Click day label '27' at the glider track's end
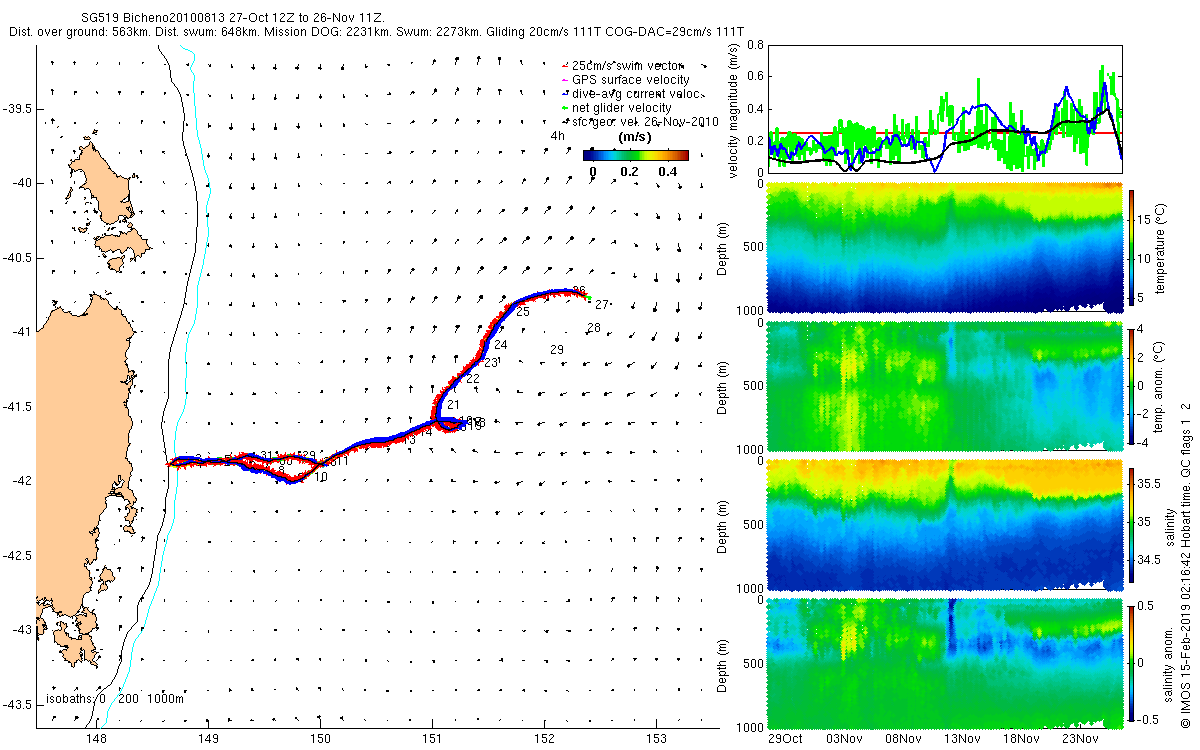 pos(602,304)
